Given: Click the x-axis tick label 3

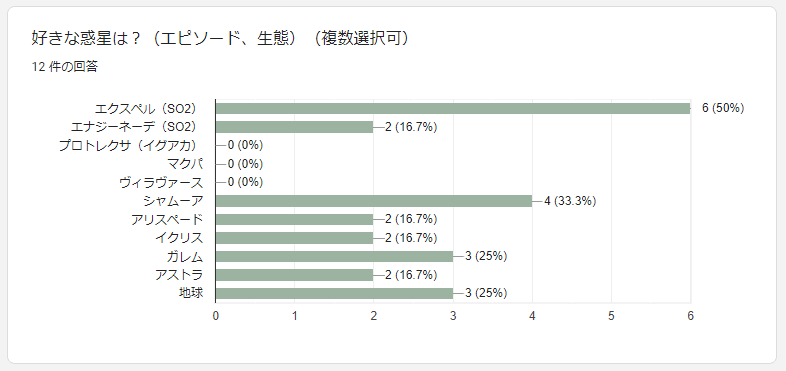Looking at the screenshot, I should coord(453,316).
